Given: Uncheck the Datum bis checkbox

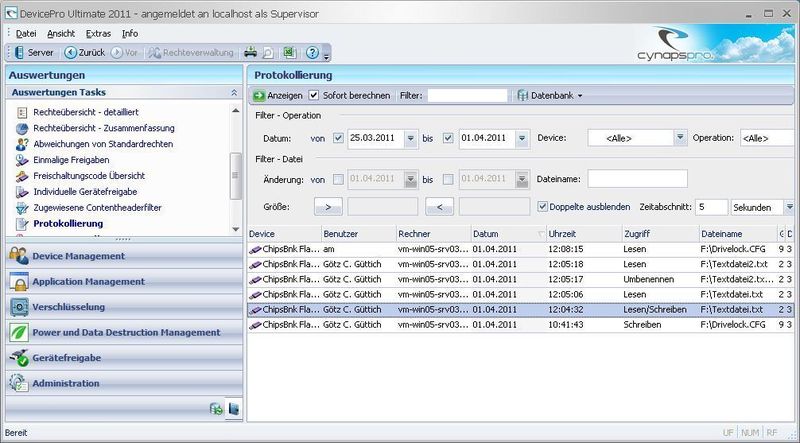Looking at the screenshot, I should 448,138.
